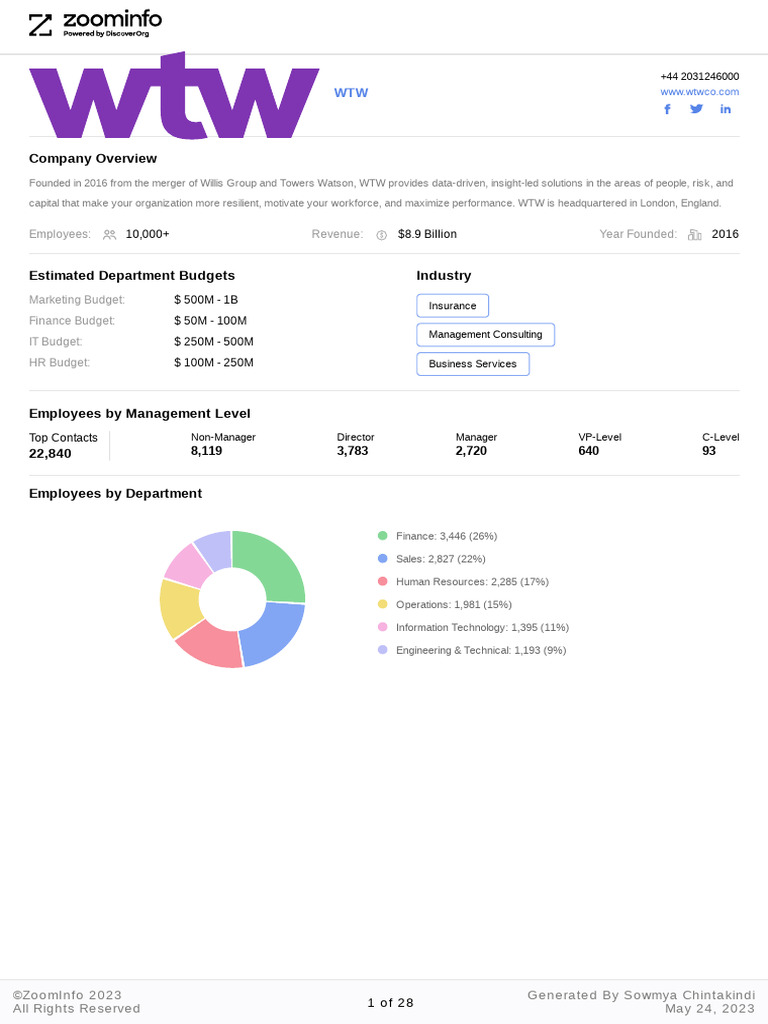Click the yellow Operations legend dot

[383, 604]
